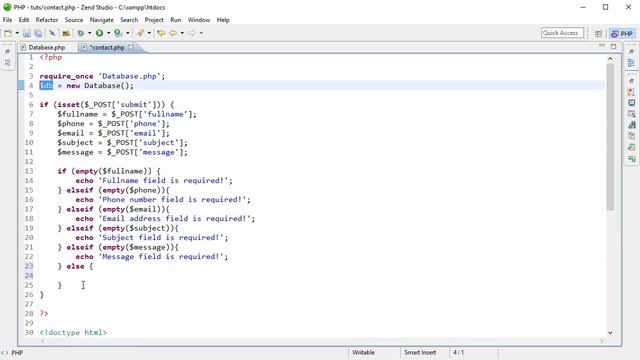The image size is (640, 360).
Task: Open the Help menu
Action: click(x=223, y=20)
